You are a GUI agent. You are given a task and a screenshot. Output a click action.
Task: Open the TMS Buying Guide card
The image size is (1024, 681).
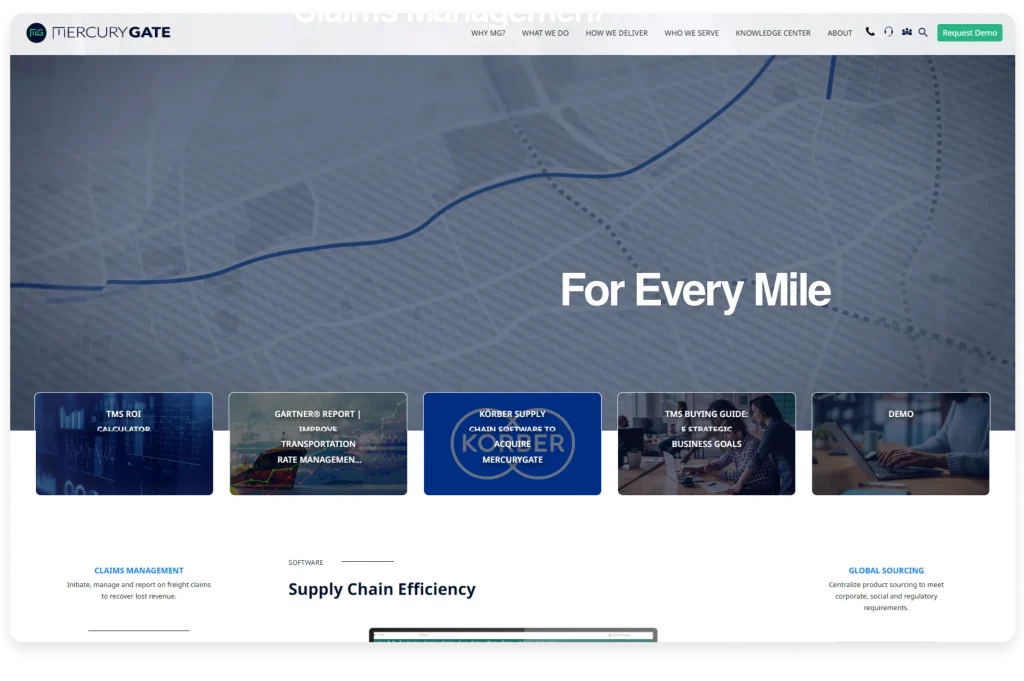coord(706,443)
